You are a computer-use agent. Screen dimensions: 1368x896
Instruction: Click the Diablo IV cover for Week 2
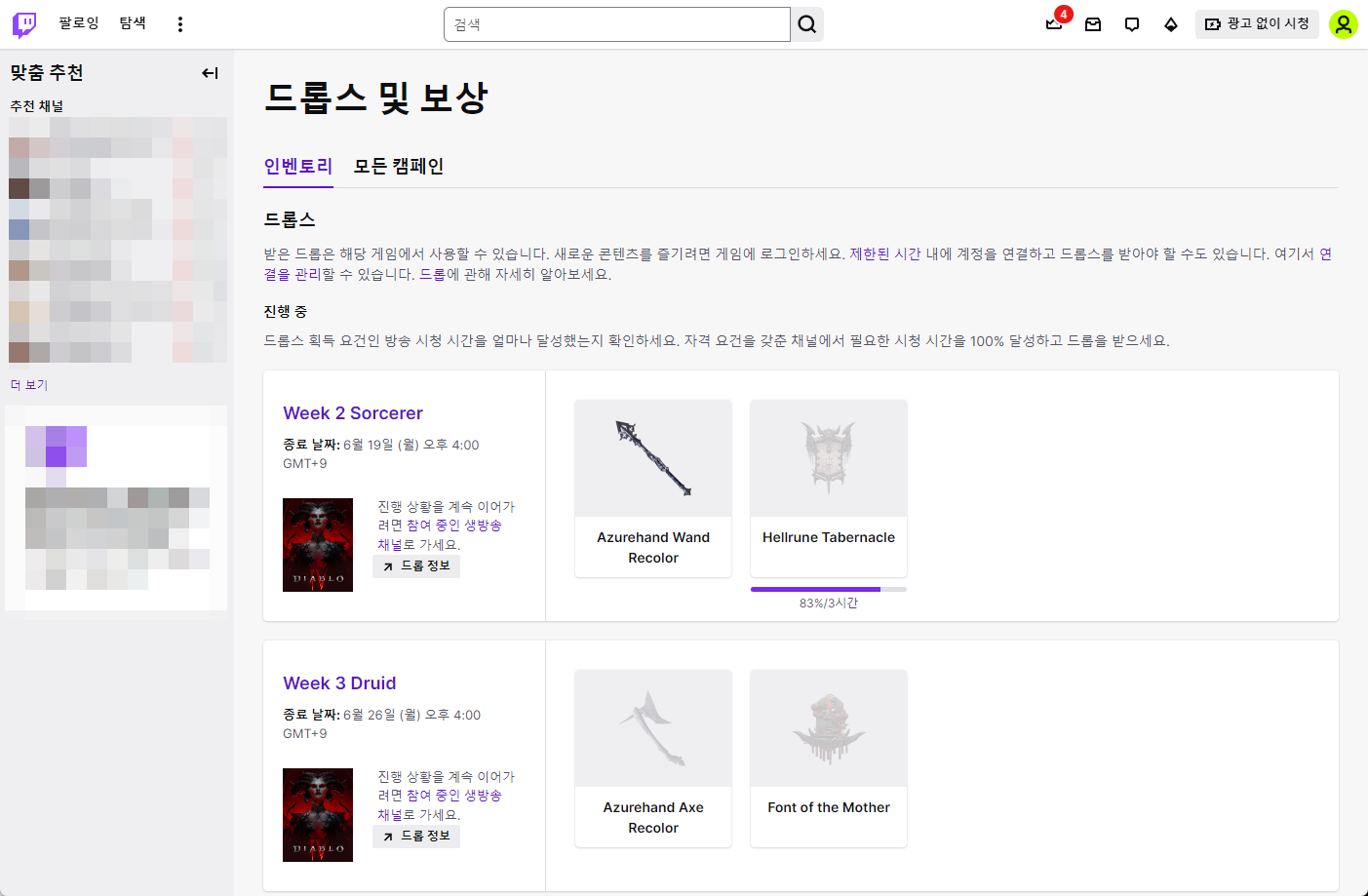click(318, 545)
